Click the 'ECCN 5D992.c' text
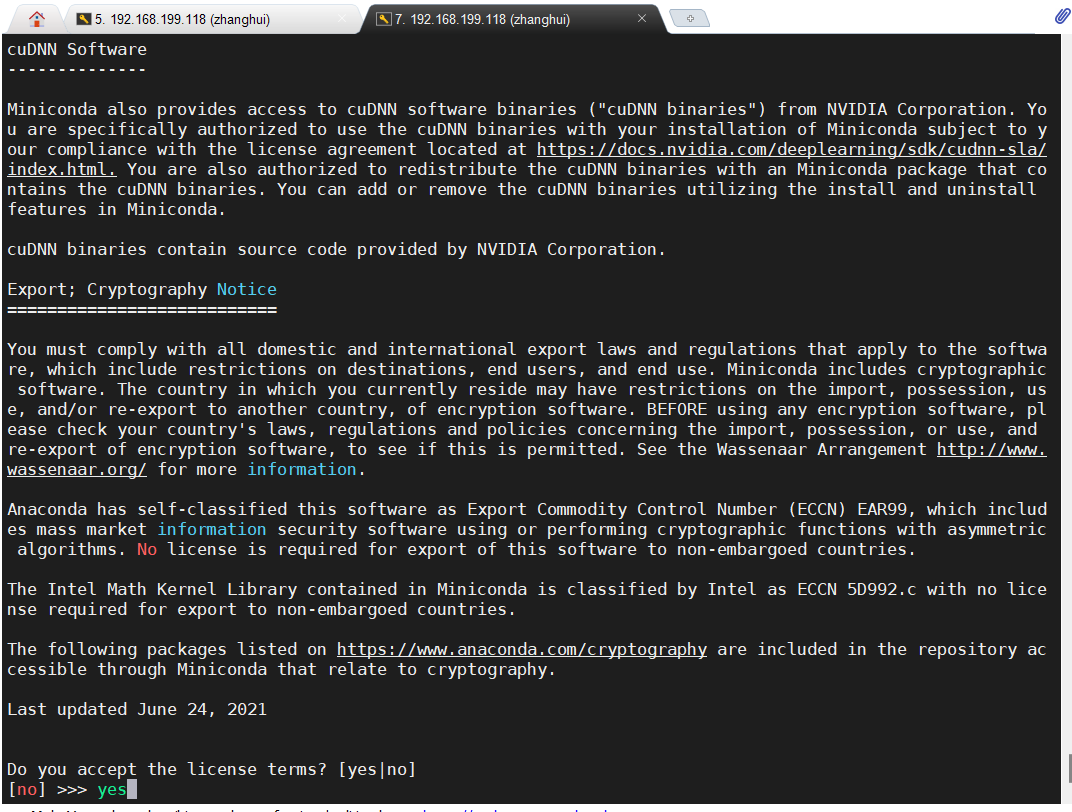The height and width of the screenshot is (812, 1072). pyautogui.click(x=857, y=589)
